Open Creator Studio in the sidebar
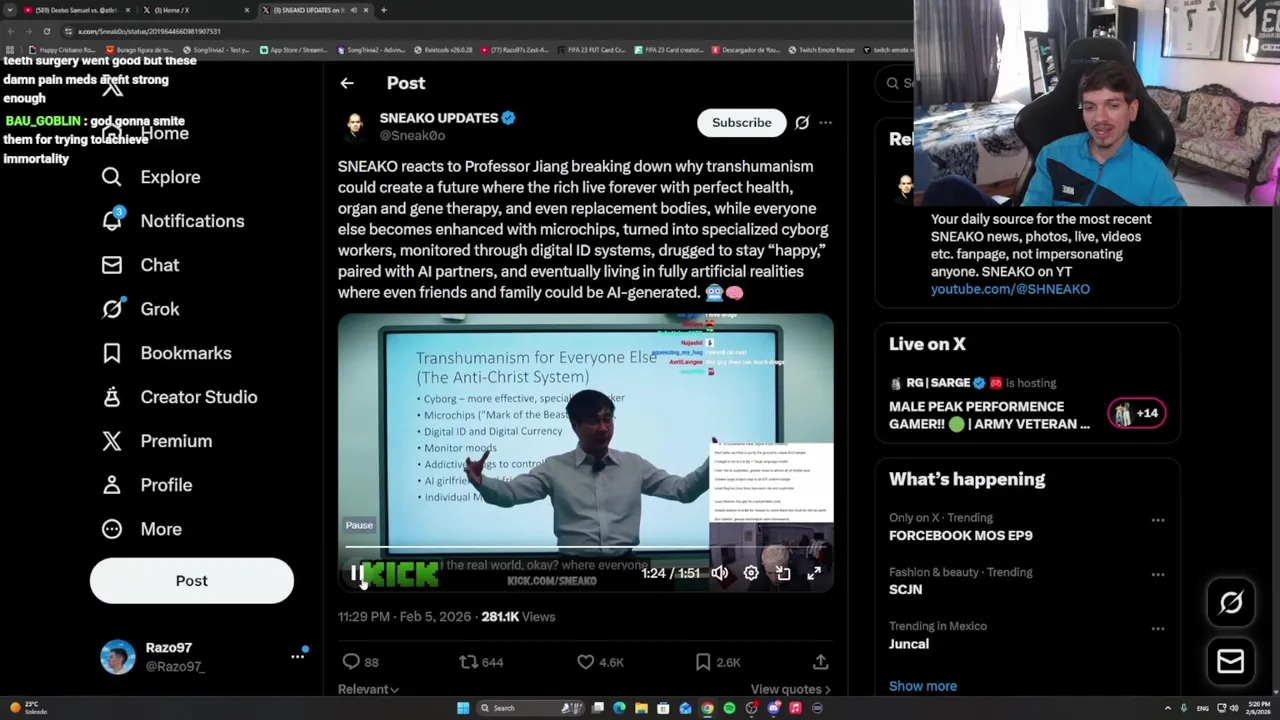 coord(180,397)
